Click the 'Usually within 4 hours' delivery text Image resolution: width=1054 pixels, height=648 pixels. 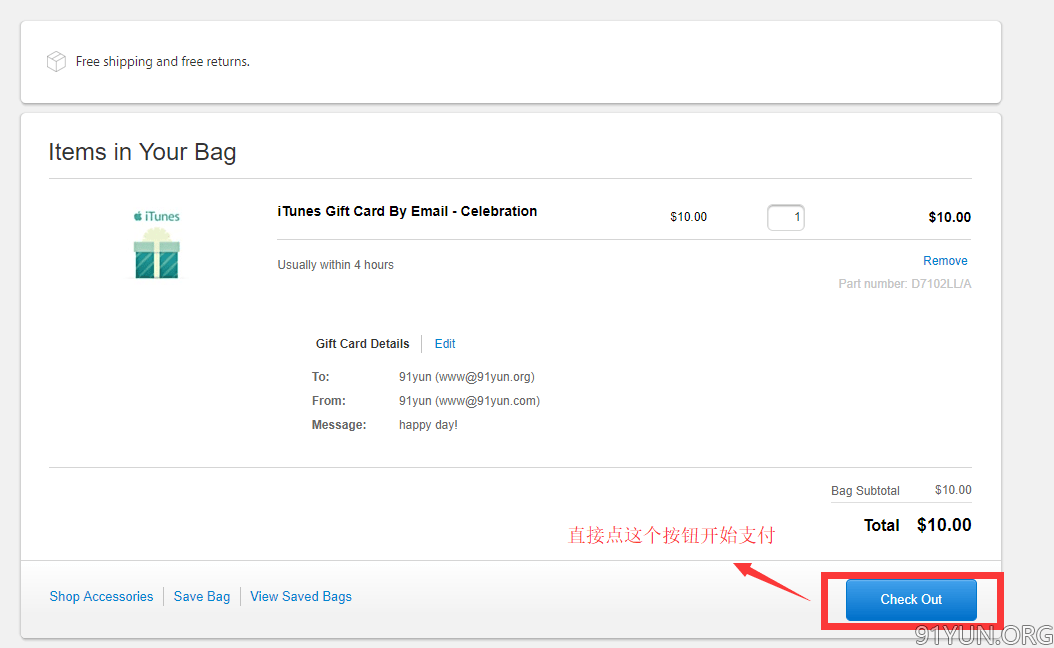pyautogui.click(x=335, y=265)
